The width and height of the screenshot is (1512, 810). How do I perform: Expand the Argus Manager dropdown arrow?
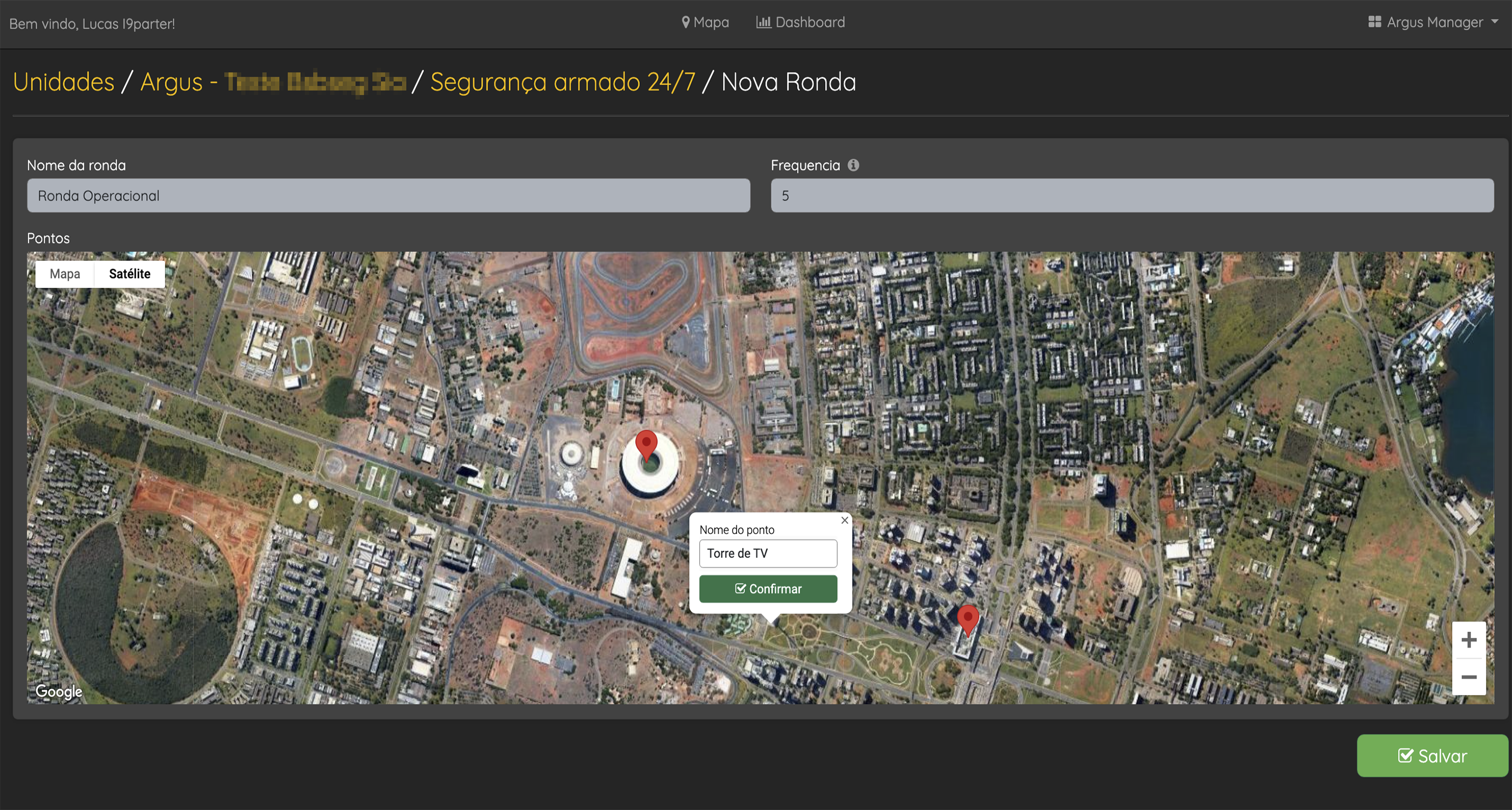tap(1494, 22)
